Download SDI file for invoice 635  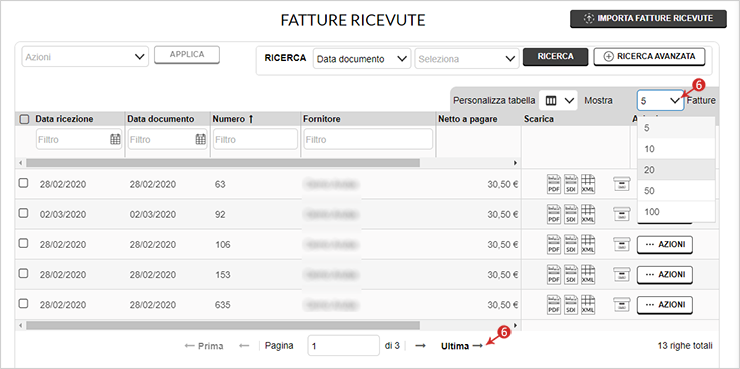point(571,305)
